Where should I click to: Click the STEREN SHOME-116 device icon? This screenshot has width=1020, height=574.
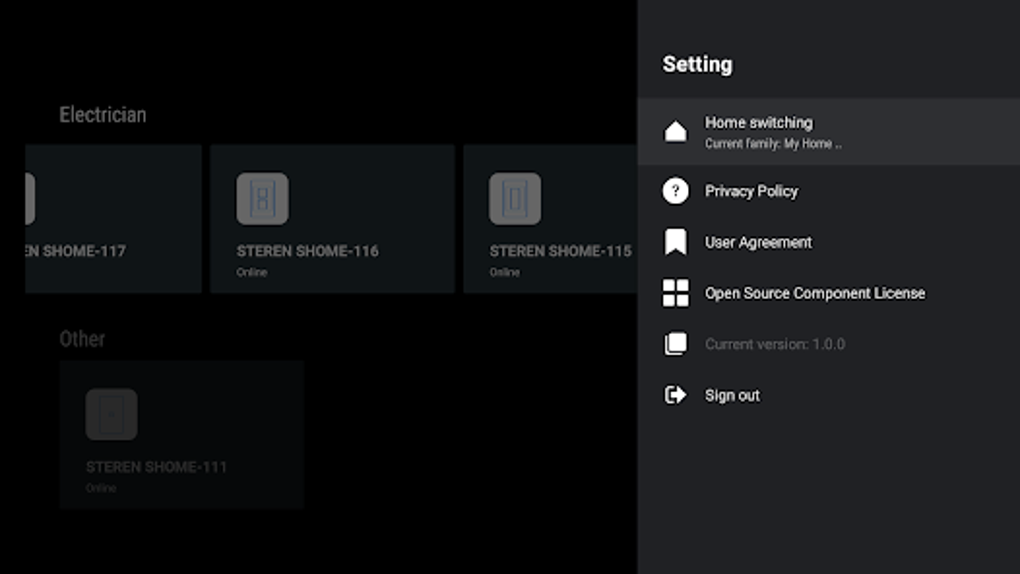[x=262, y=198]
